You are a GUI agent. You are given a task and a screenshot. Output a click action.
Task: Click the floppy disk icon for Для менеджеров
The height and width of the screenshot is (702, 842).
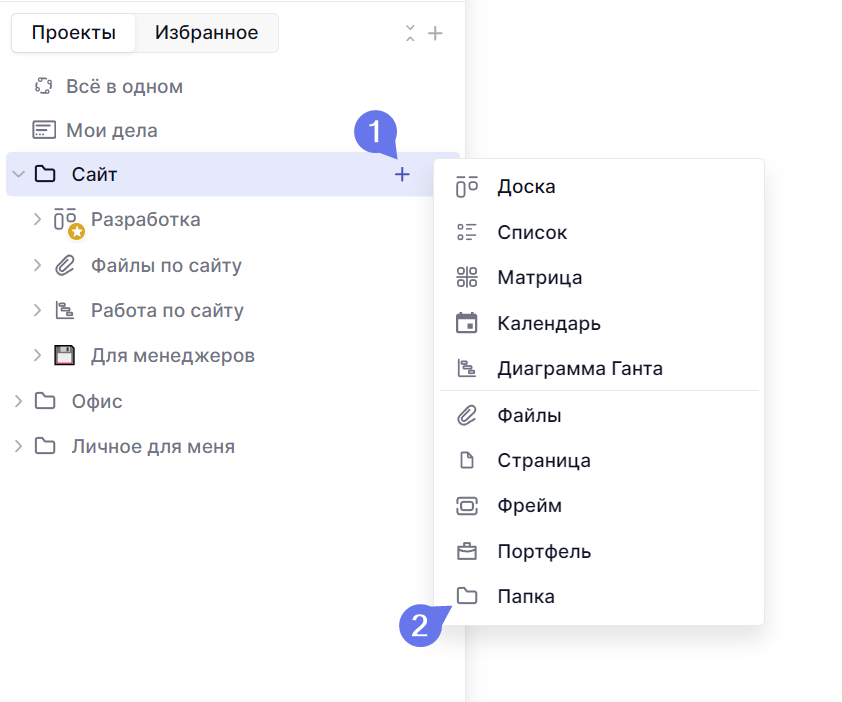coord(65,355)
